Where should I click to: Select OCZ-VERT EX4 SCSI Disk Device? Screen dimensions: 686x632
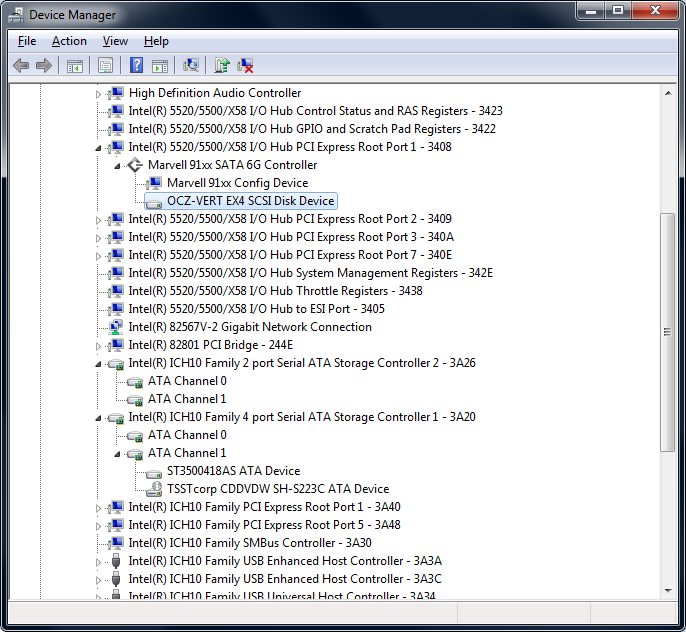(251, 201)
